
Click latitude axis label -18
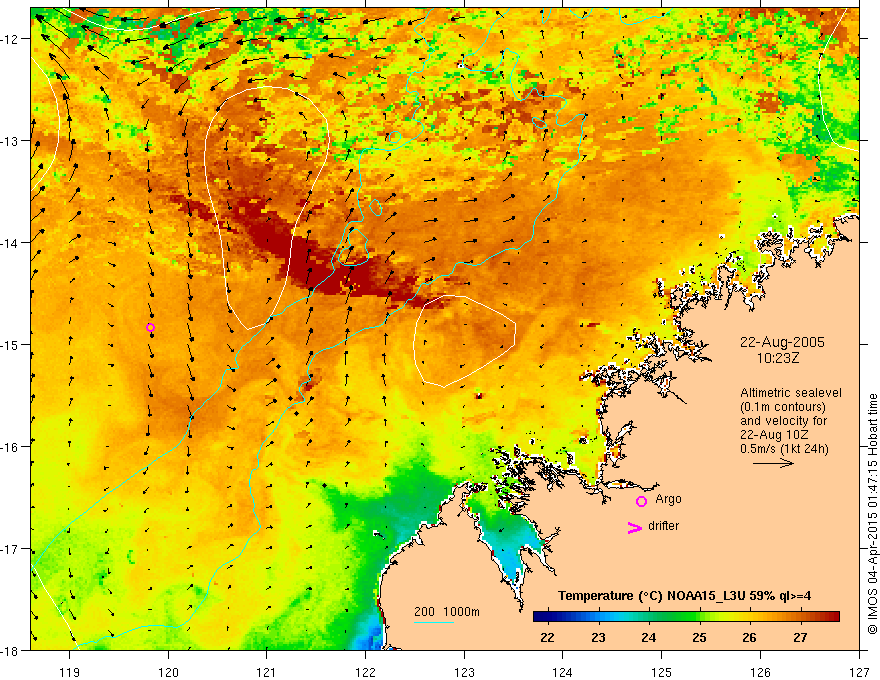10,650
